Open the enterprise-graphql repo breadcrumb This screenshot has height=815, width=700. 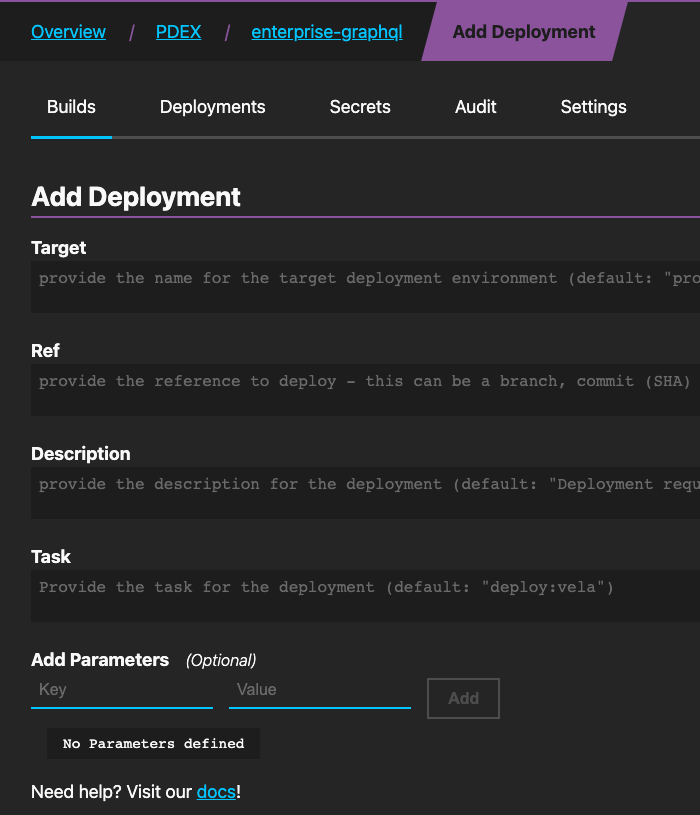[327, 32]
